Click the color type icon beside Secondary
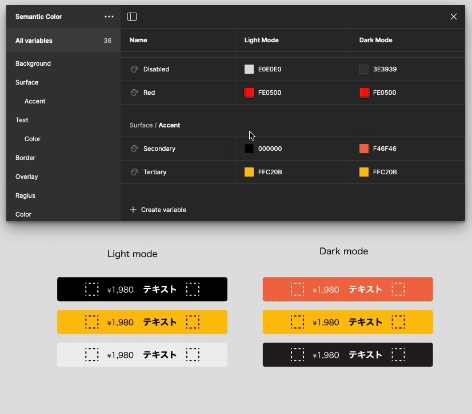 point(134,149)
